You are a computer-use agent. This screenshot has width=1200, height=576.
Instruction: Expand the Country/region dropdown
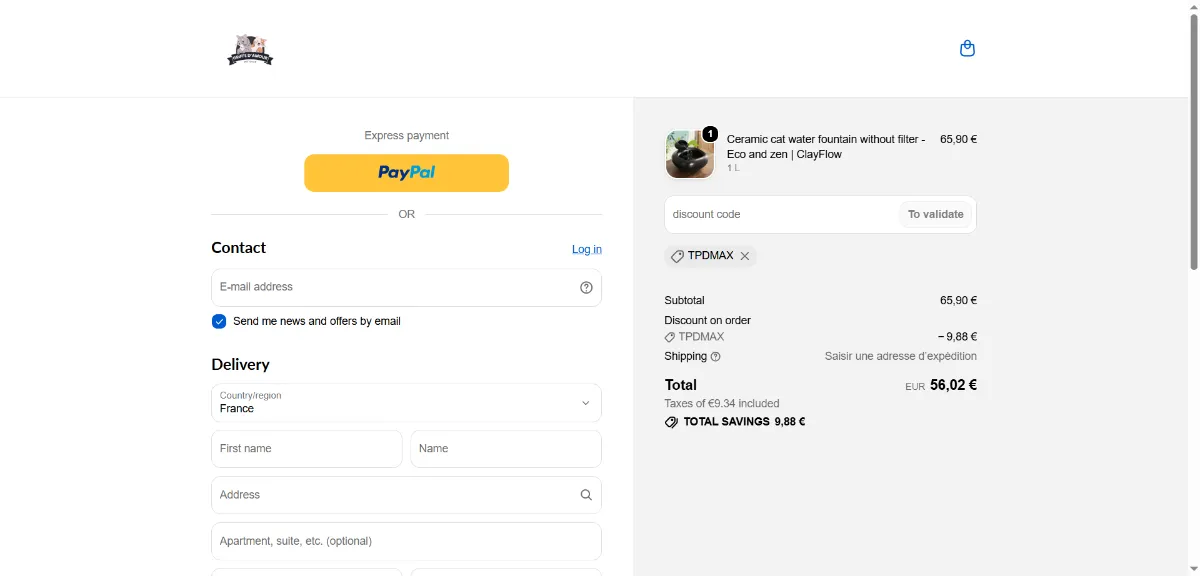406,403
